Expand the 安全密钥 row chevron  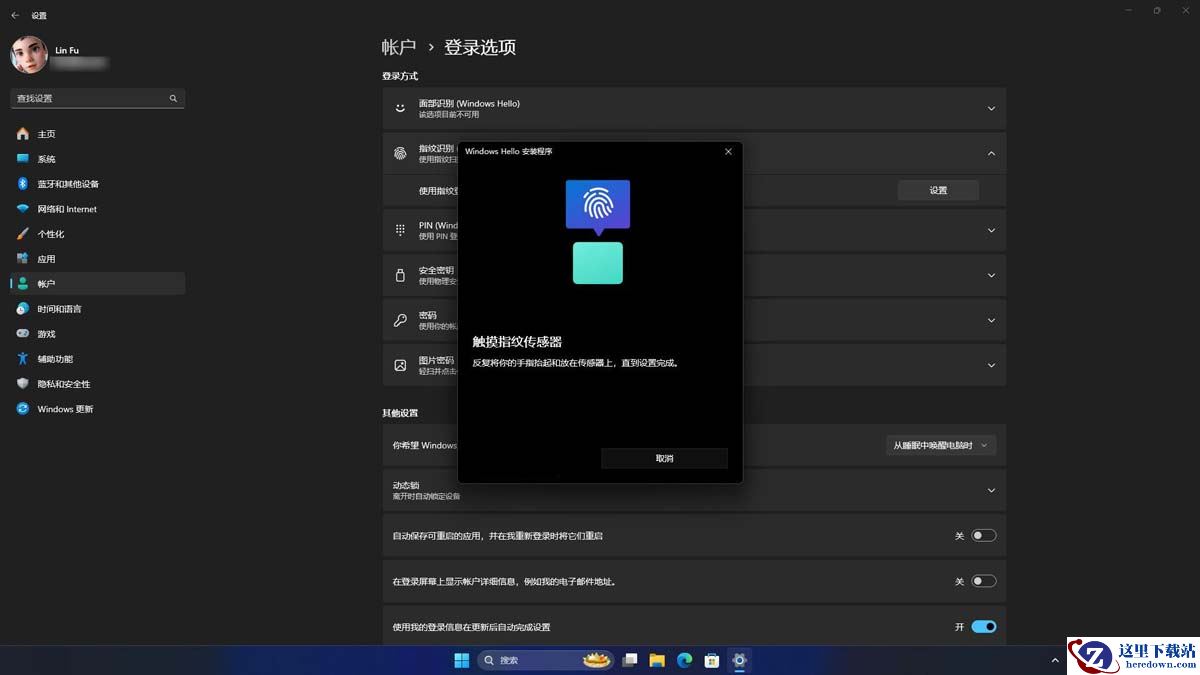click(991, 275)
